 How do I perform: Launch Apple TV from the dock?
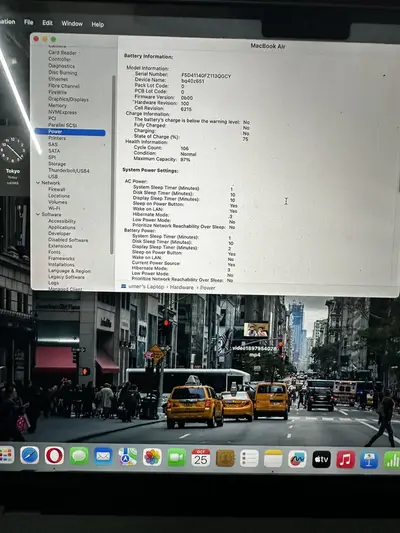click(321, 460)
